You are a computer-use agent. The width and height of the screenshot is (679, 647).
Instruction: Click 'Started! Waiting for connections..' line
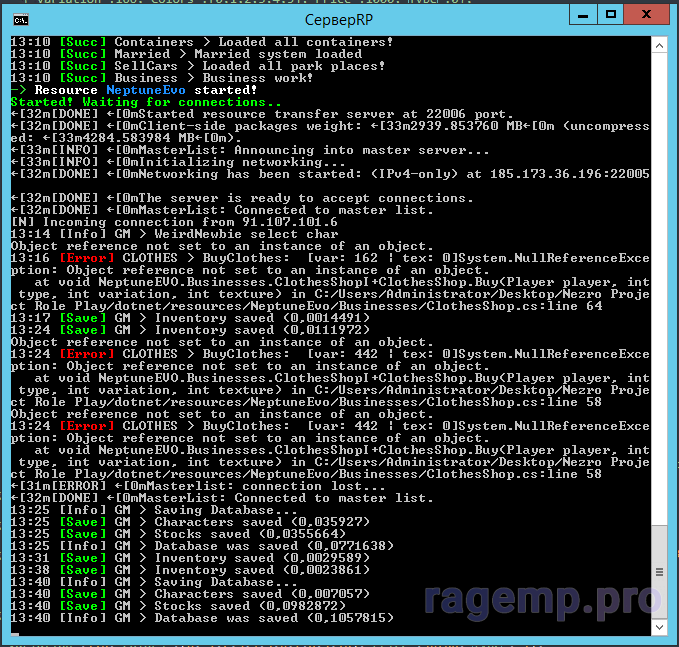coord(146,102)
